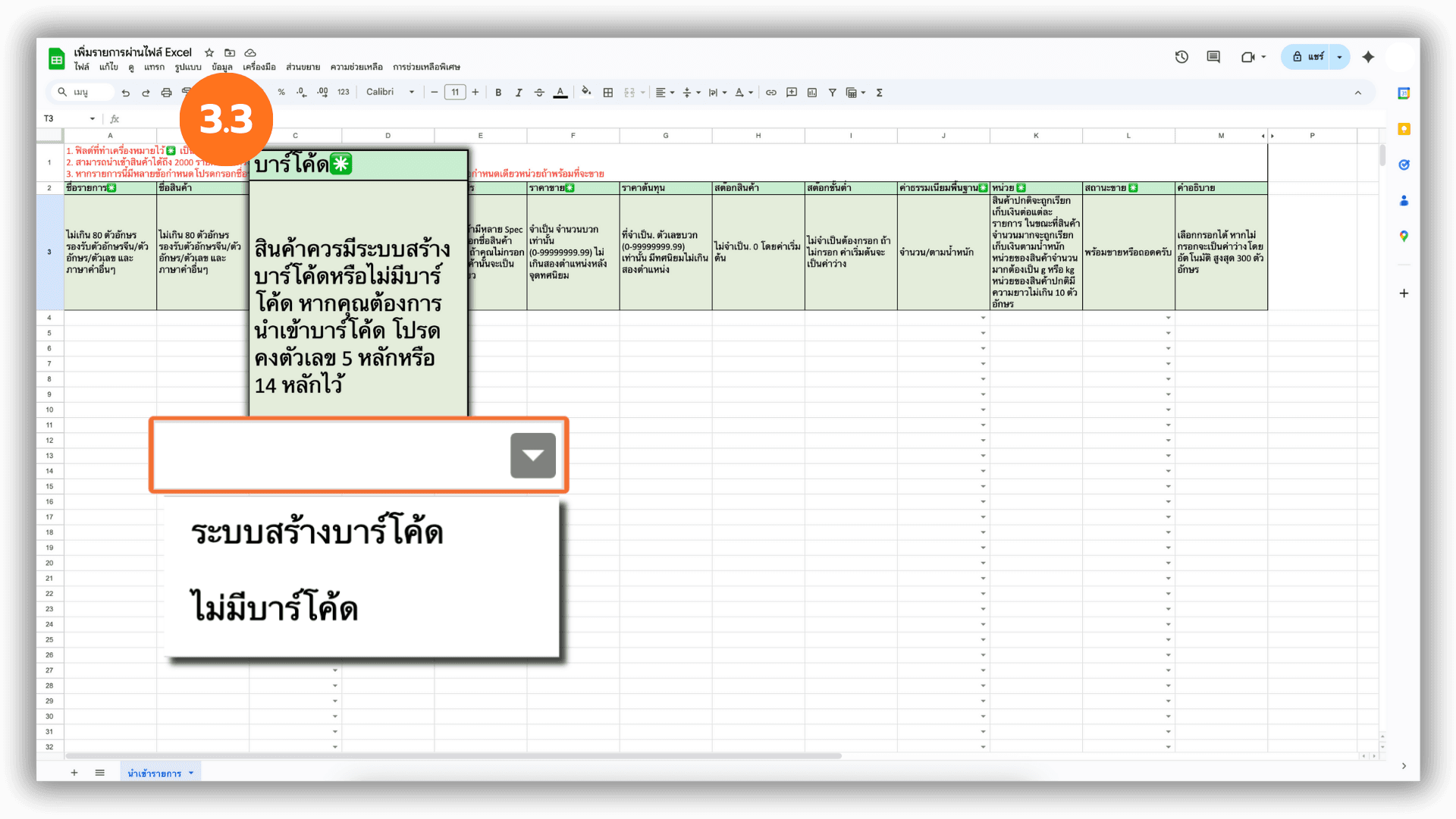
Task: Click the Undo icon in toolbar
Action: click(126, 93)
